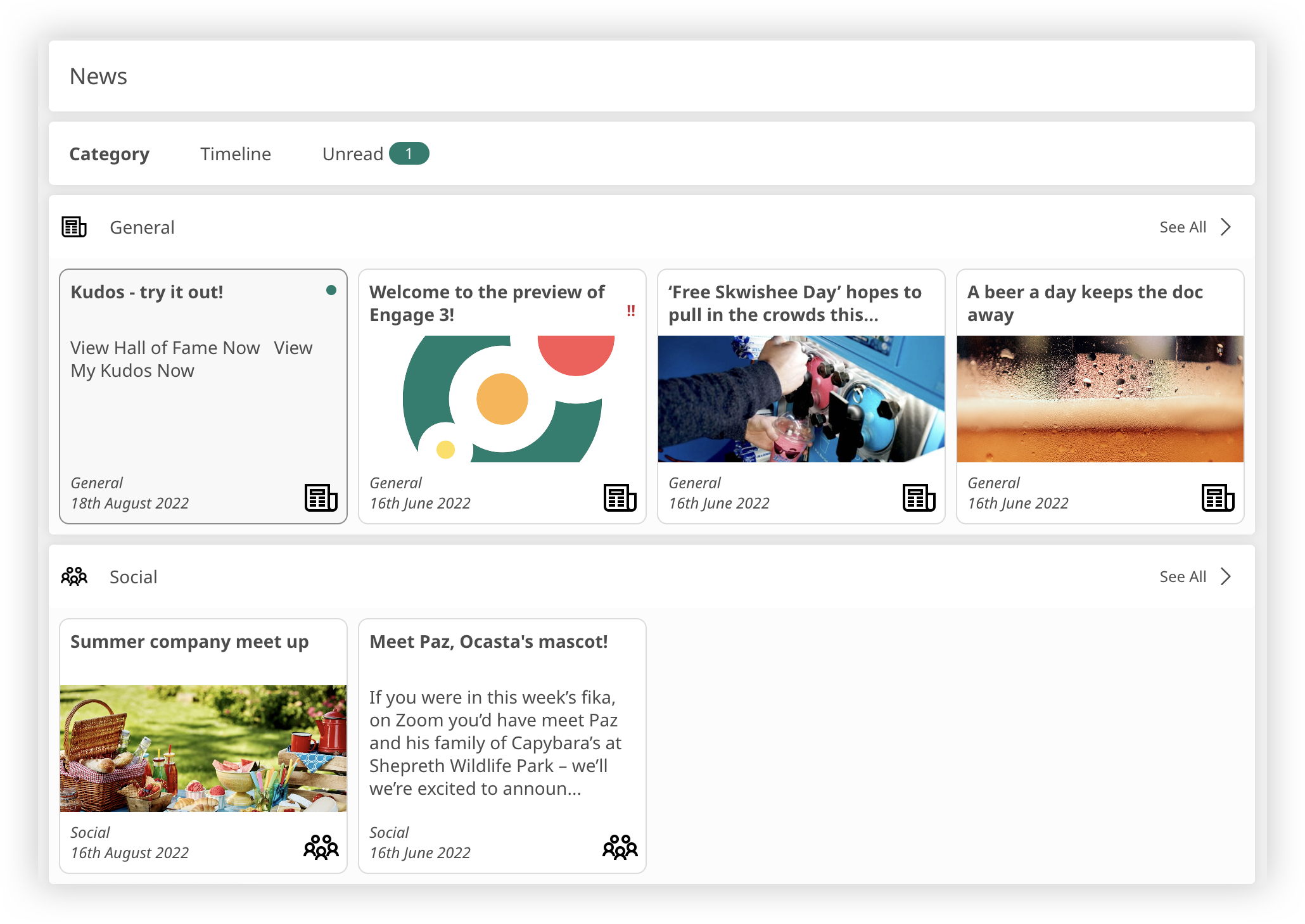This screenshot has width=1305, height=924.
Task: Select the Category tab
Action: coord(109,154)
